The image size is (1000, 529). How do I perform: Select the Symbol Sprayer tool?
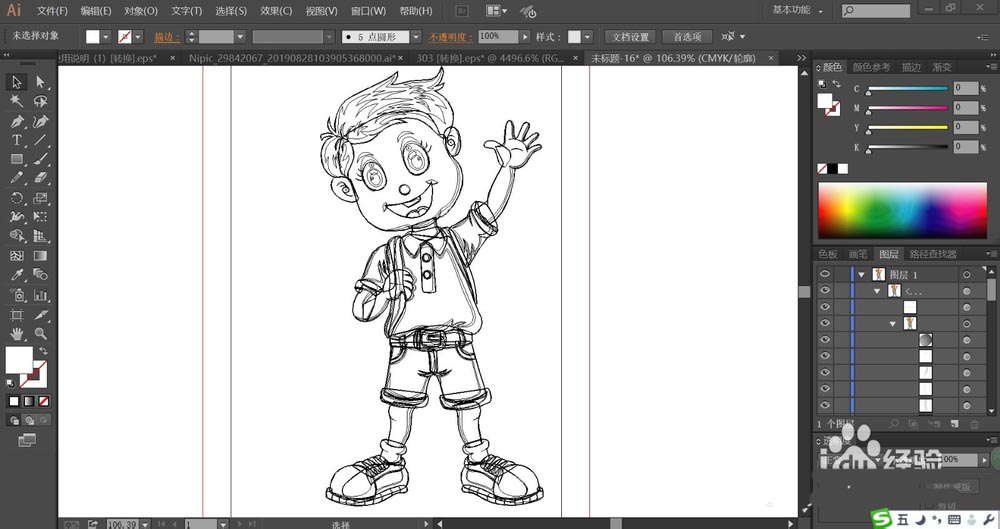pyautogui.click(x=17, y=295)
